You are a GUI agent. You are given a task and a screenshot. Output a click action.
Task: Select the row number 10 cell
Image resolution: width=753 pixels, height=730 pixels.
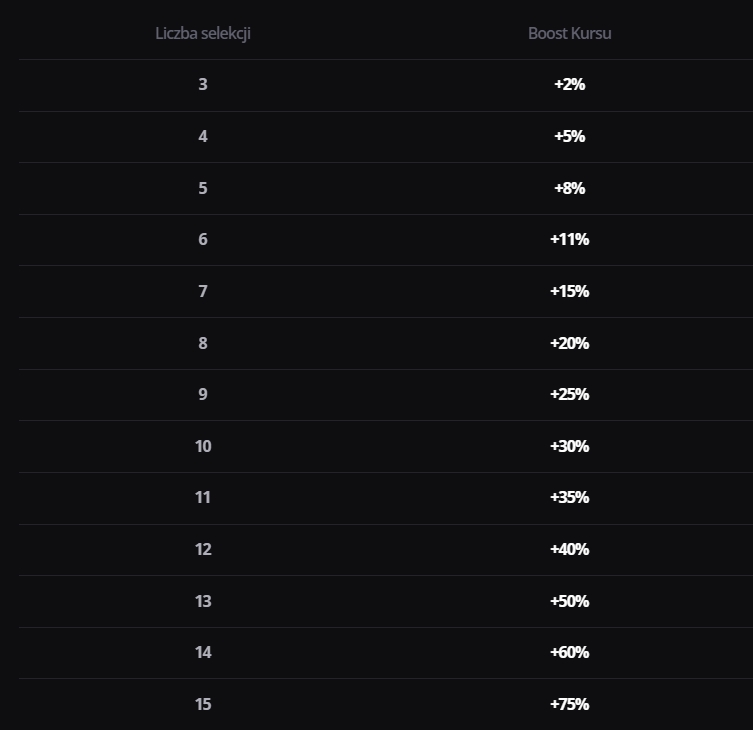coord(203,447)
